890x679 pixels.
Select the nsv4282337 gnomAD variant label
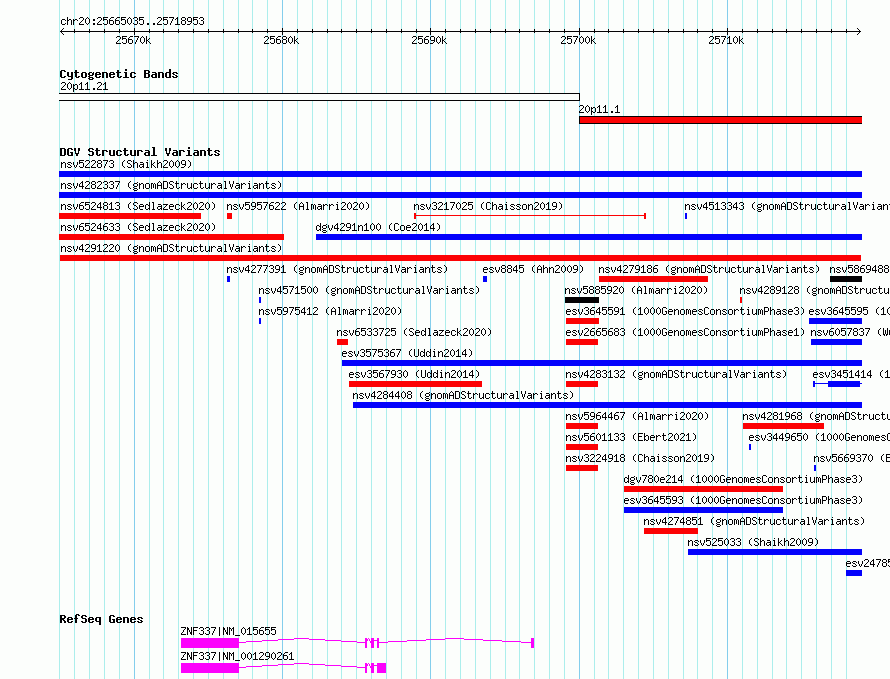171,185
